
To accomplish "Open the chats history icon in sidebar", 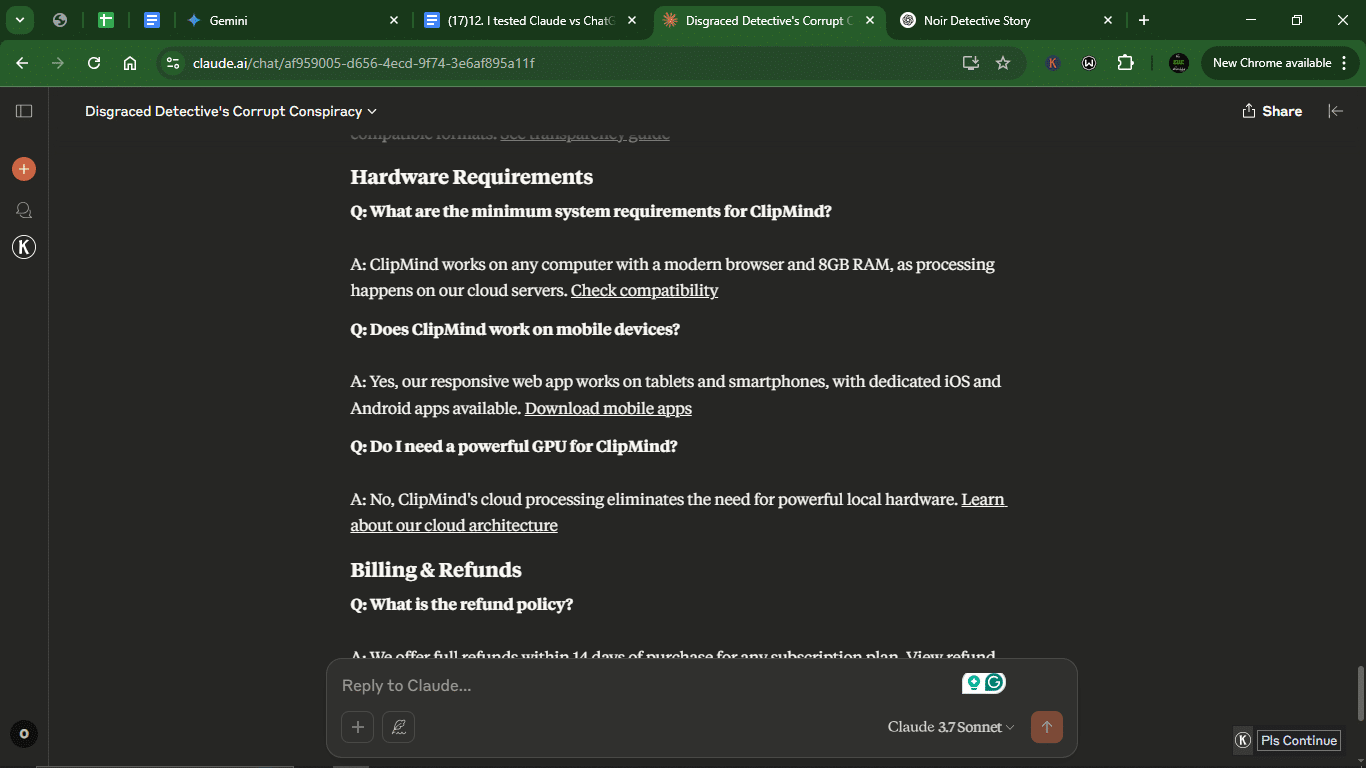I will click(24, 210).
